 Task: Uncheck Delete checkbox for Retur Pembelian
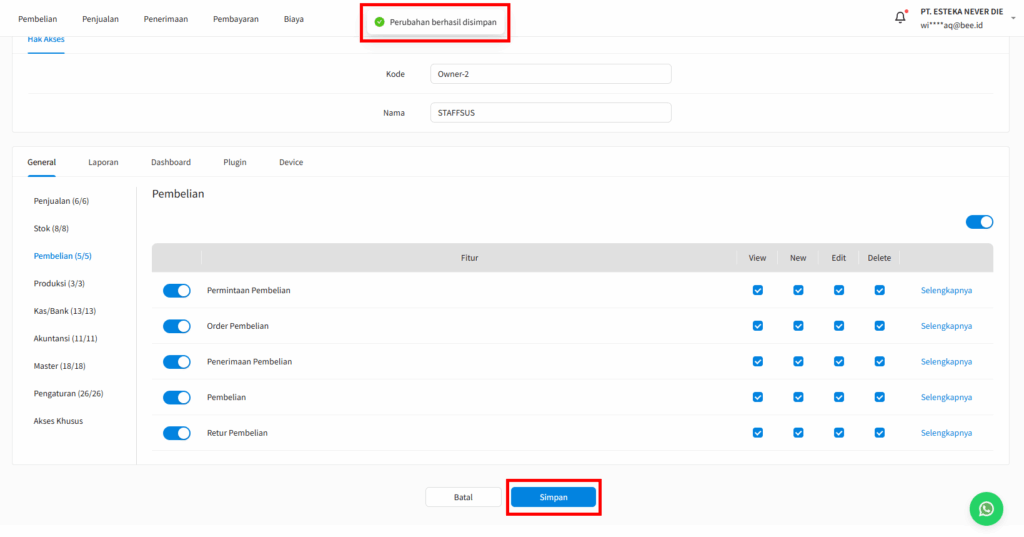(x=879, y=433)
